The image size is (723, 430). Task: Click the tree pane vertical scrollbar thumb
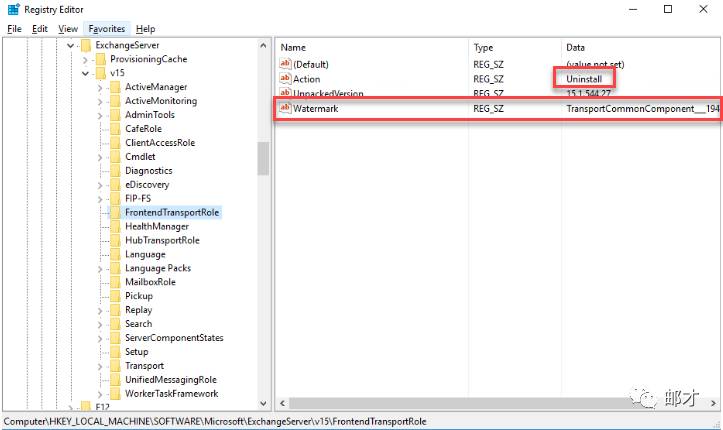(x=263, y=158)
